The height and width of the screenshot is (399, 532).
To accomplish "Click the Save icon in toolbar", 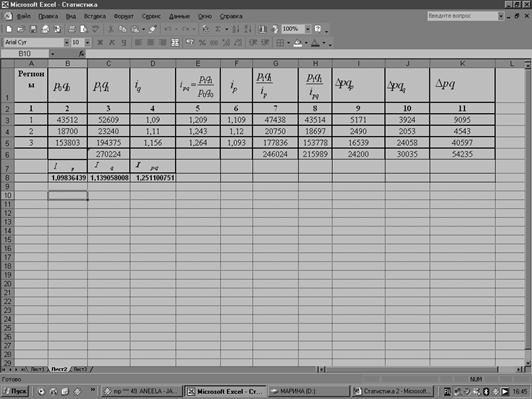I will click(33, 29).
